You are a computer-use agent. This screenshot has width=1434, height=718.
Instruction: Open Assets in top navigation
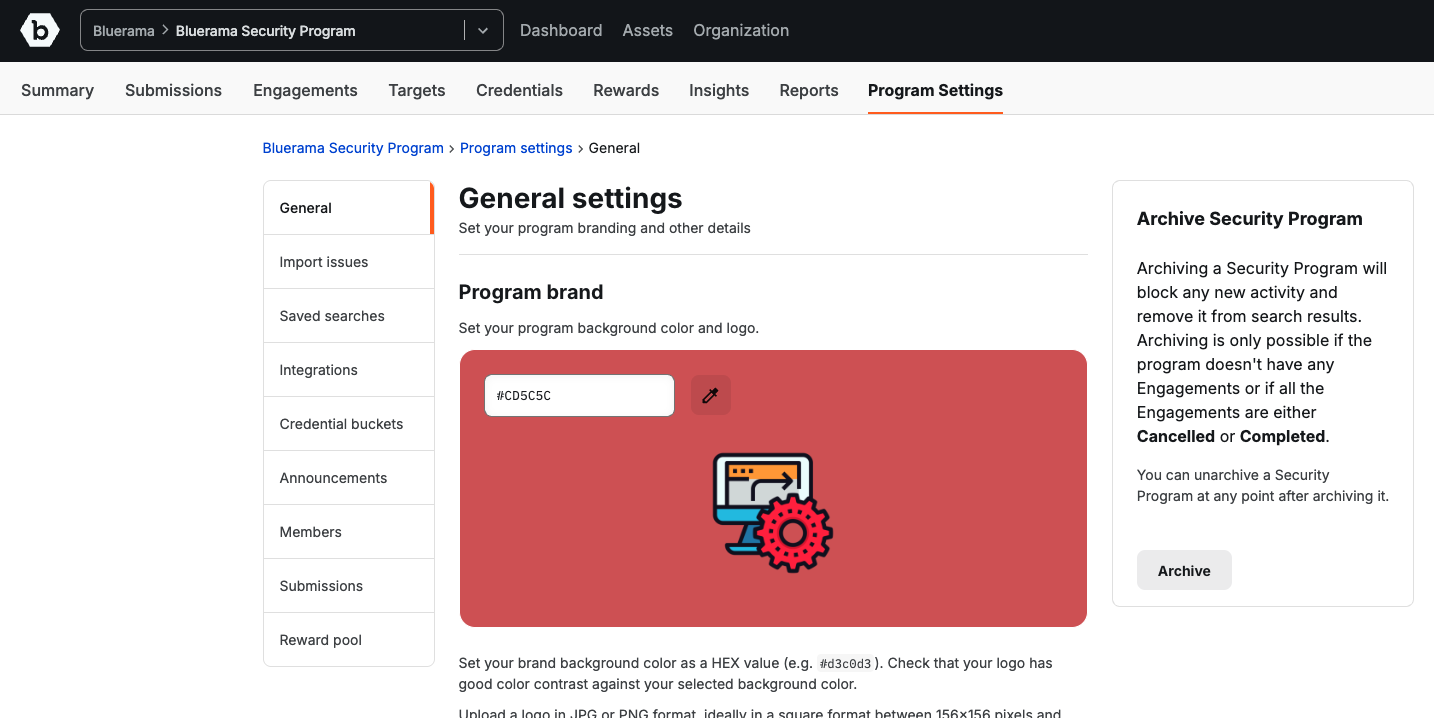point(647,31)
